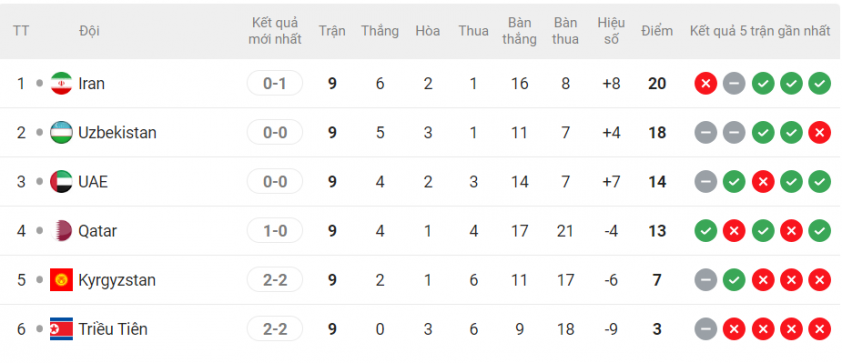Click the Uzbekistan flag icon

pyautogui.click(x=61, y=133)
